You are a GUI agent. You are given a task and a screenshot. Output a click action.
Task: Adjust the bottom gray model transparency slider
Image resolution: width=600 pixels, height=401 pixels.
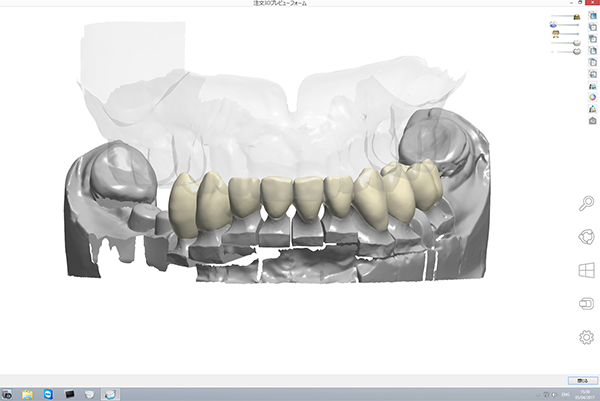(x=567, y=50)
